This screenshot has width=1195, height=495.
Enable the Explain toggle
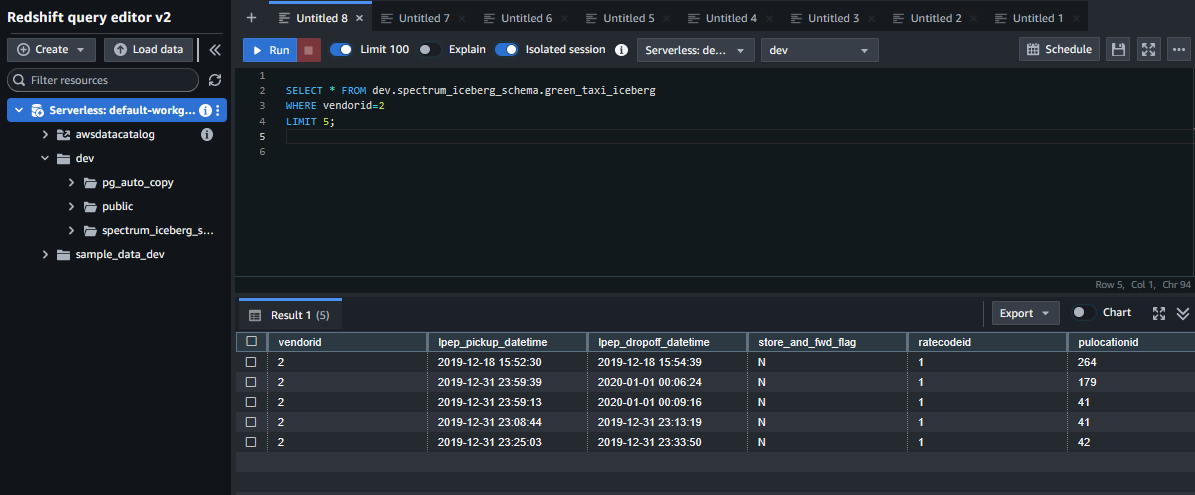430,50
